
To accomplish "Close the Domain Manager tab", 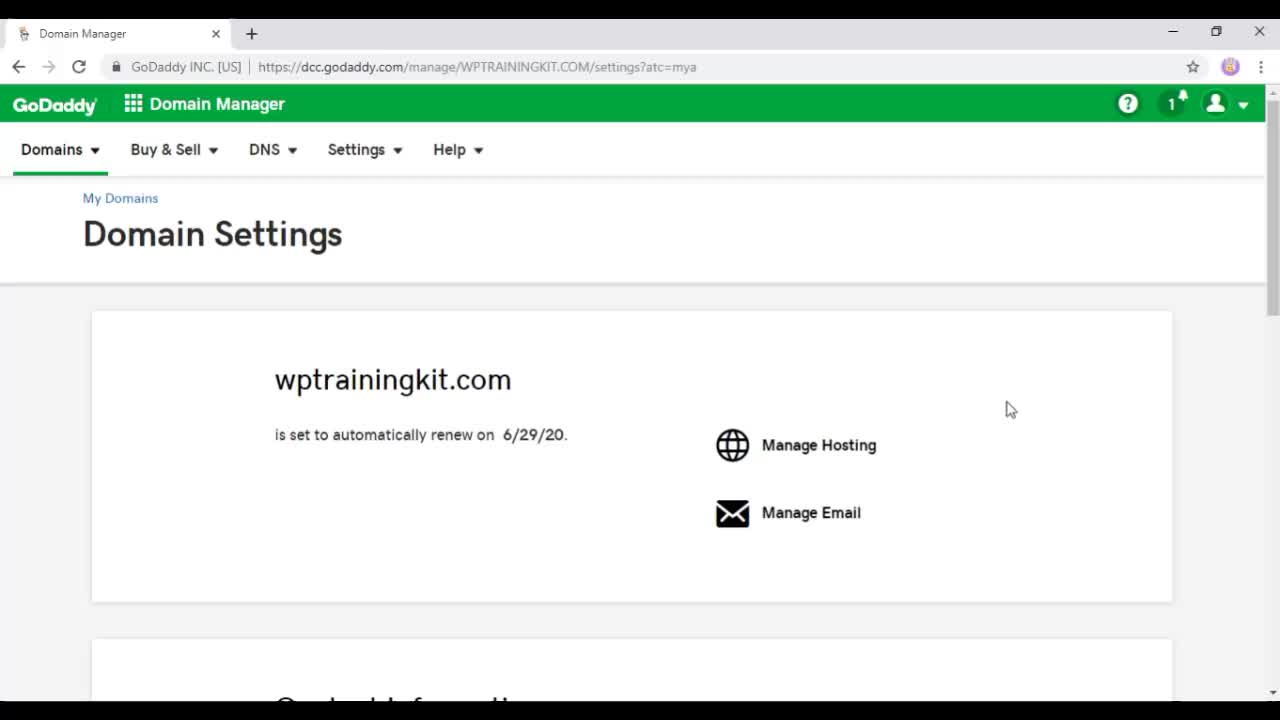I will click(x=215, y=34).
